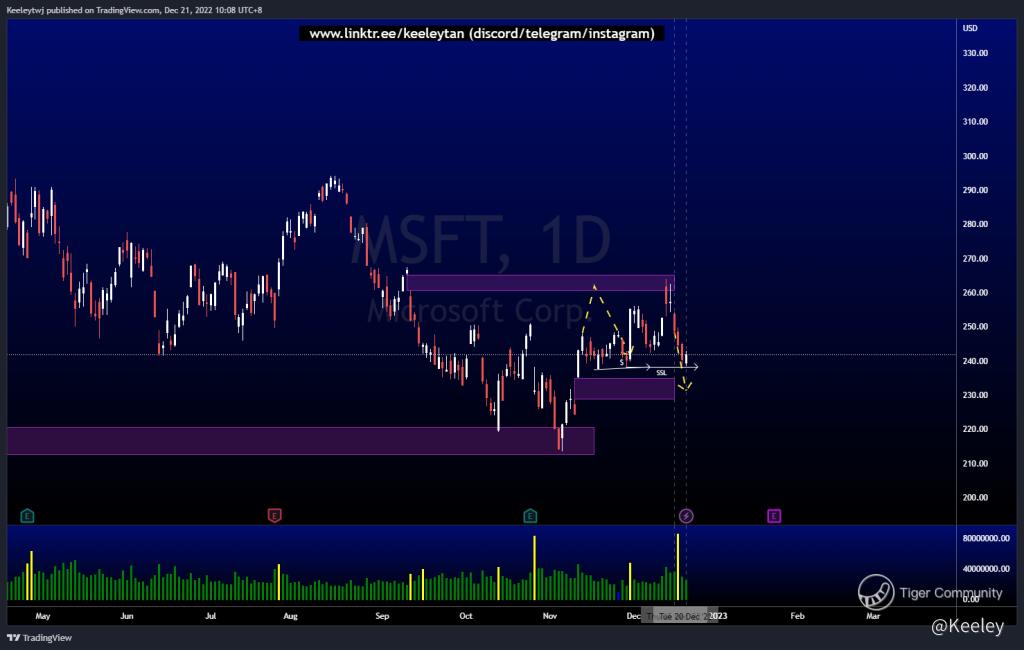1024x650 pixels.
Task: Click the Aug label on the time axis
Action: [290, 616]
